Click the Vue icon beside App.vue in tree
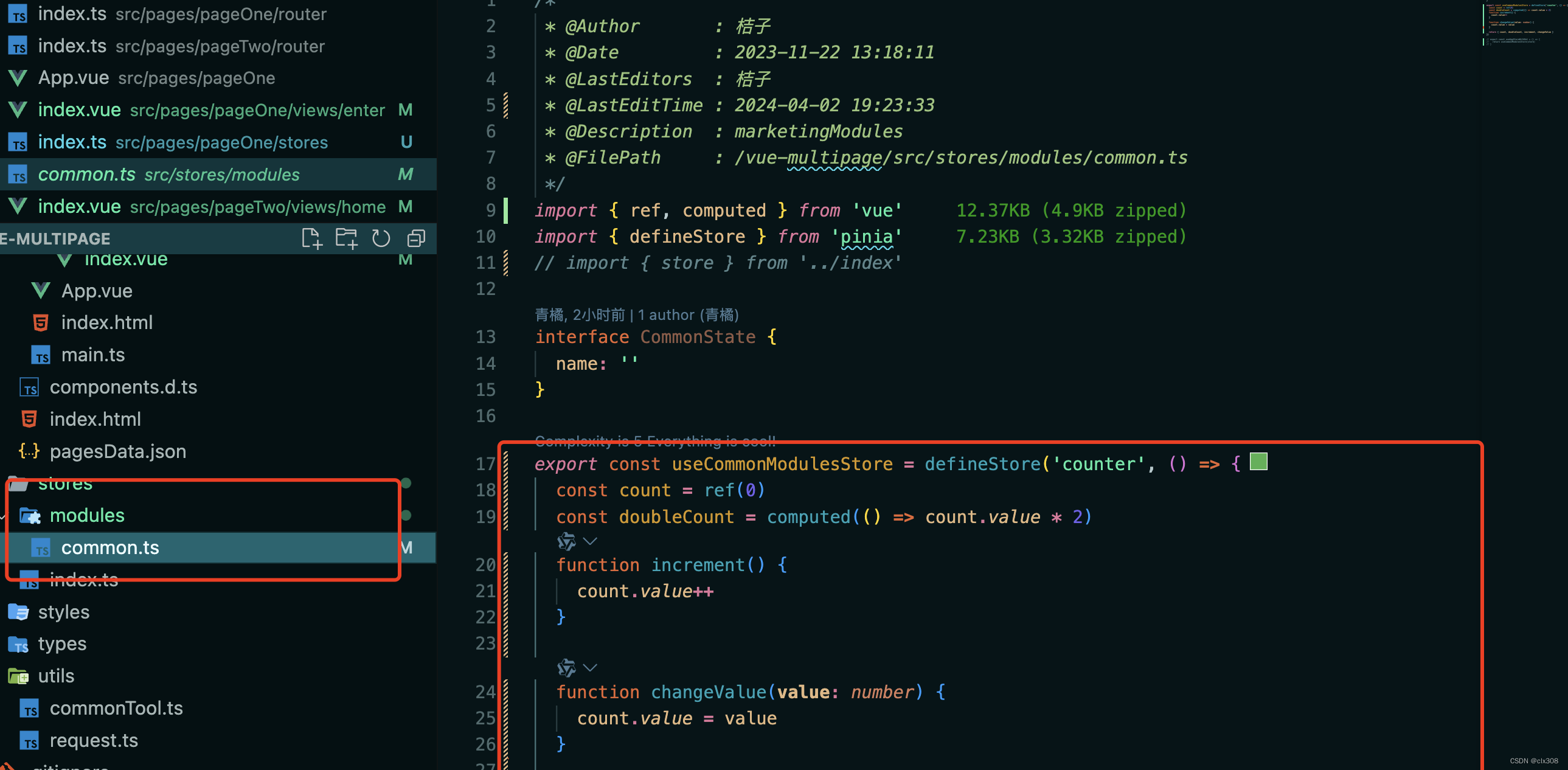Viewport: 1568px width, 770px height. (x=41, y=291)
